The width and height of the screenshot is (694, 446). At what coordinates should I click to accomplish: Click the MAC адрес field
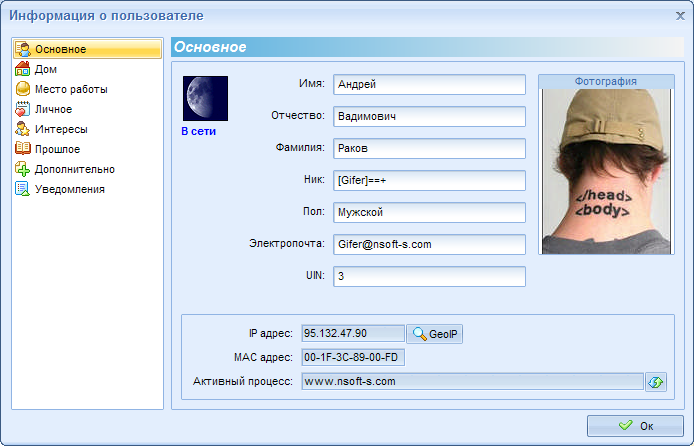tap(353, 357)
